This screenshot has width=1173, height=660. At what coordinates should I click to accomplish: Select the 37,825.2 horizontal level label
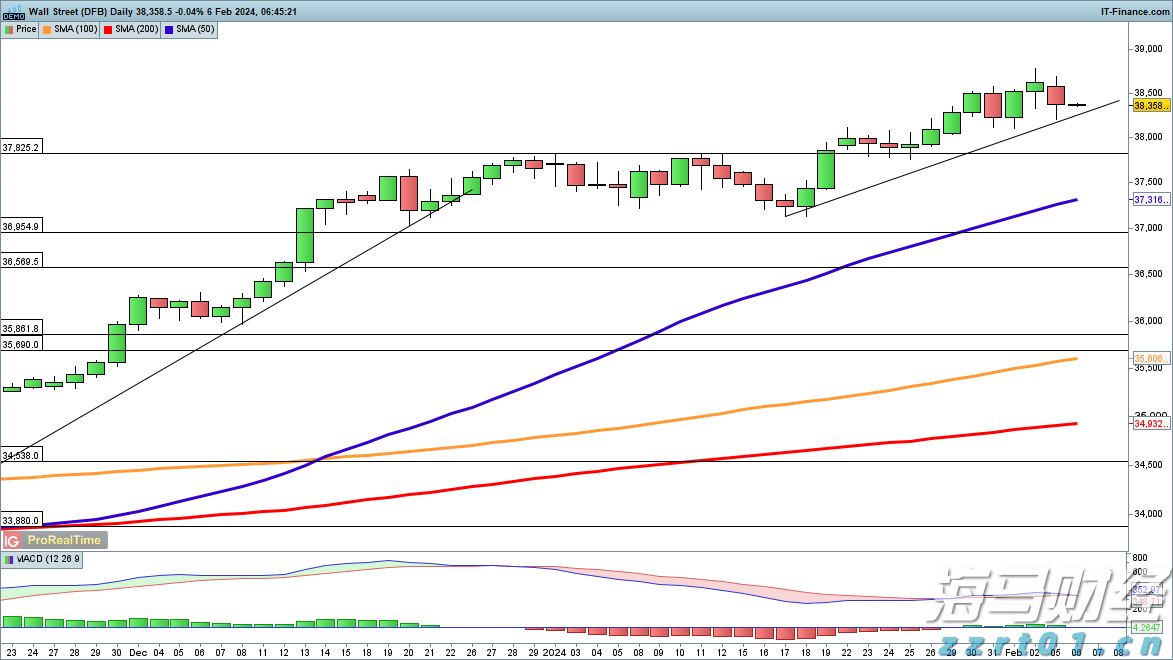[21, 147]
